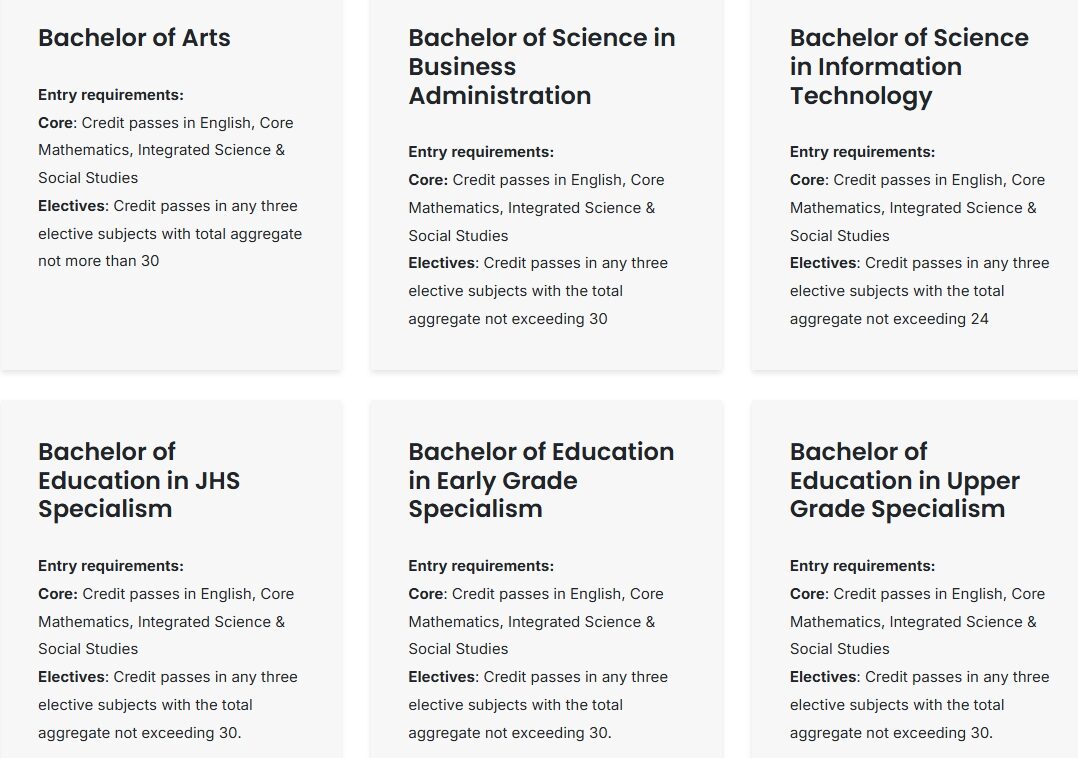Select the Core label in JHS Specialism card
The width and height of the screenshot is (1078, 758).
(56, 594)
